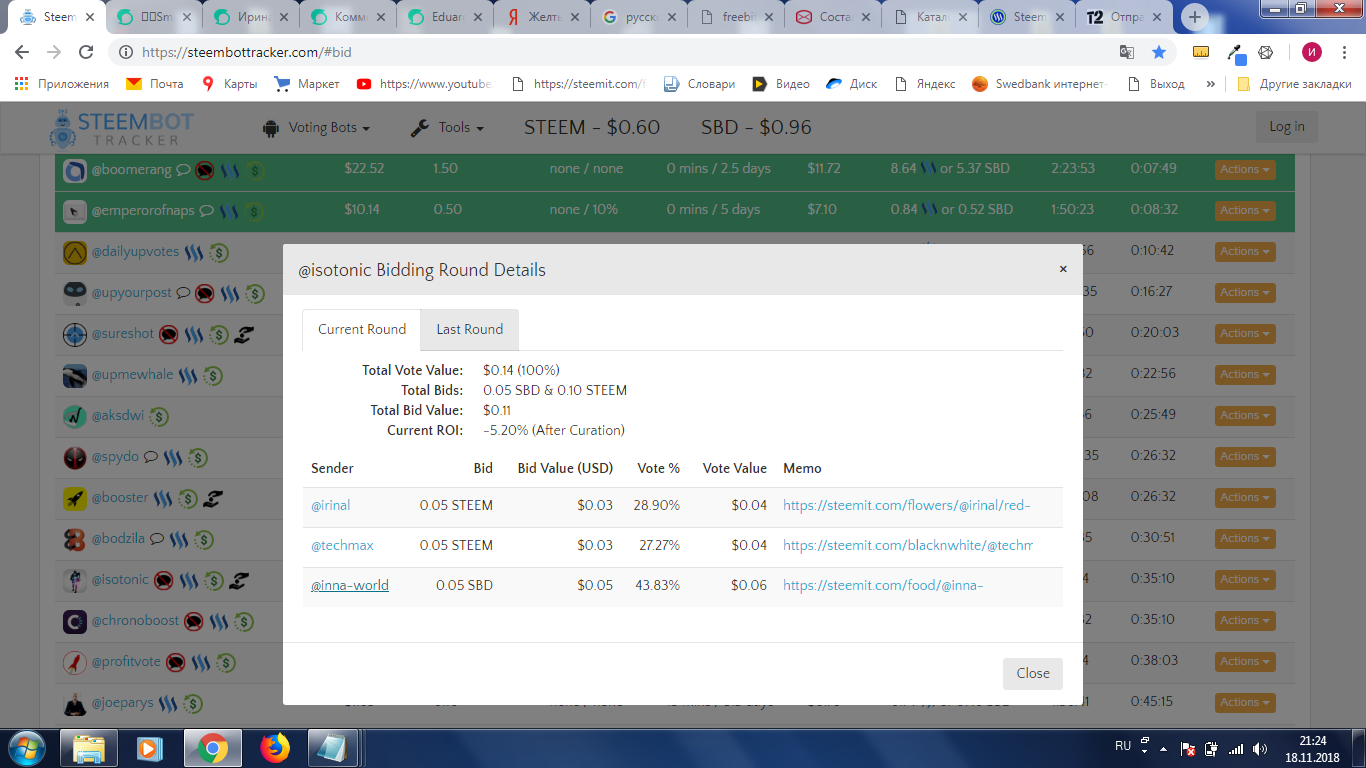Open the Windows Start menu
The width and height of the screenshot is (1366, 768).
pos(27,748)
